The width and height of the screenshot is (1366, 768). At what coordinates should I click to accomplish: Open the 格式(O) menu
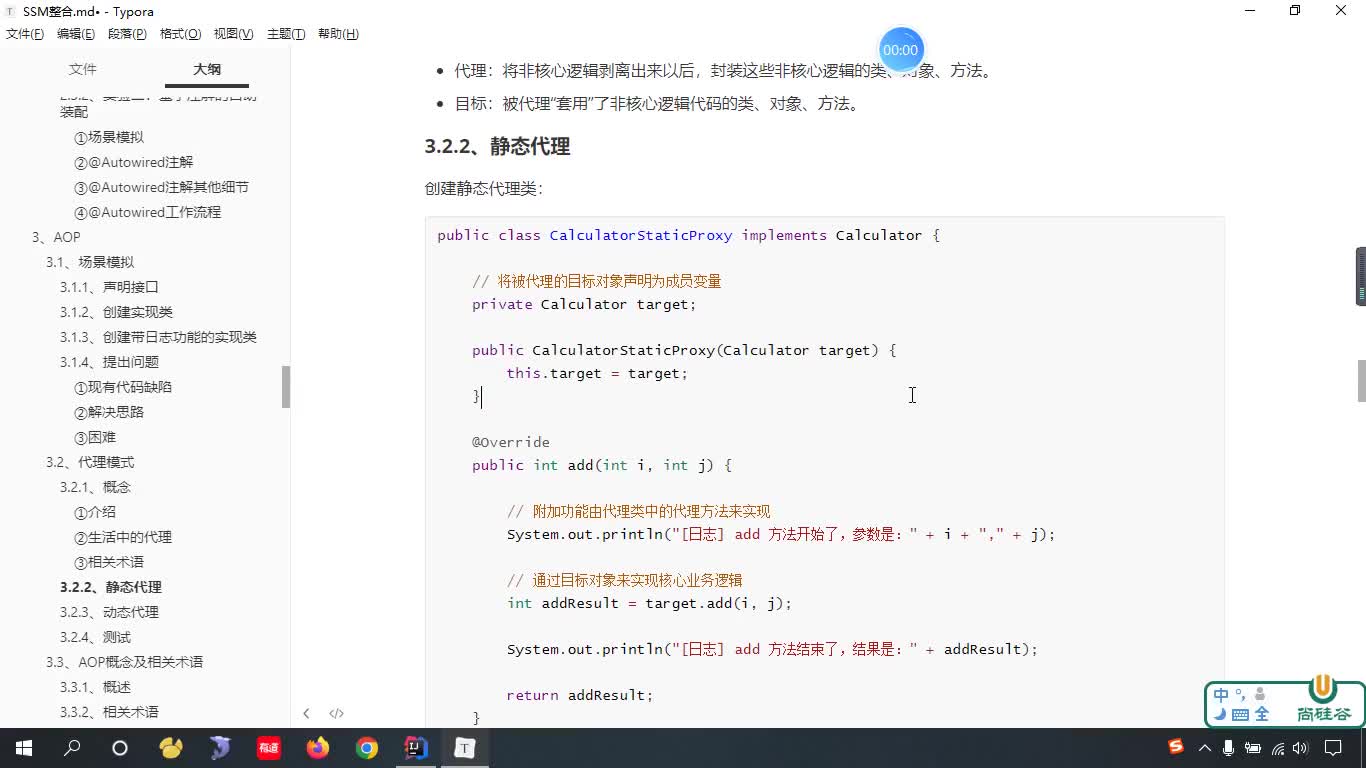click(181, 34)
